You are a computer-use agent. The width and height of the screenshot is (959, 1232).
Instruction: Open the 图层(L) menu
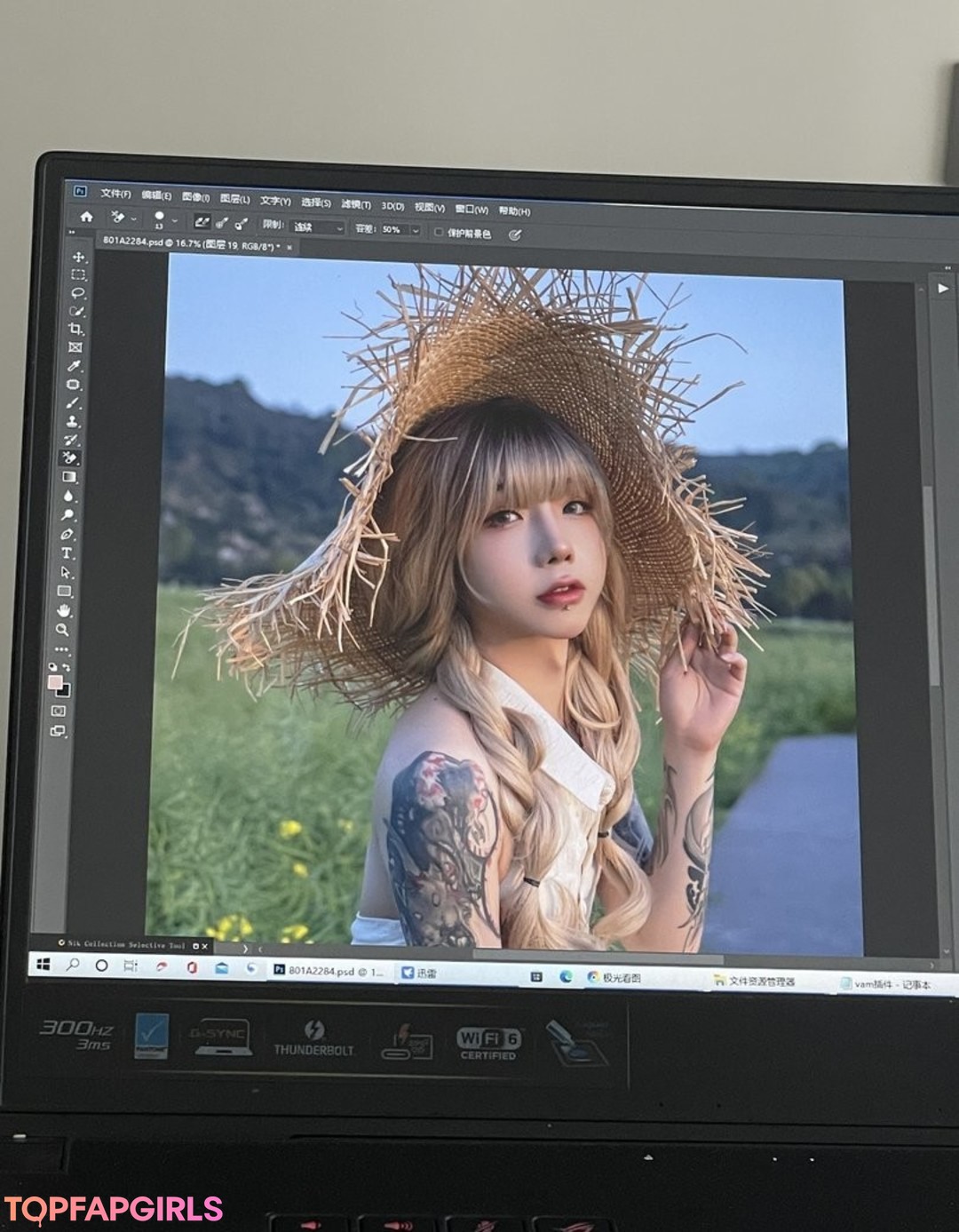[234, 199]
